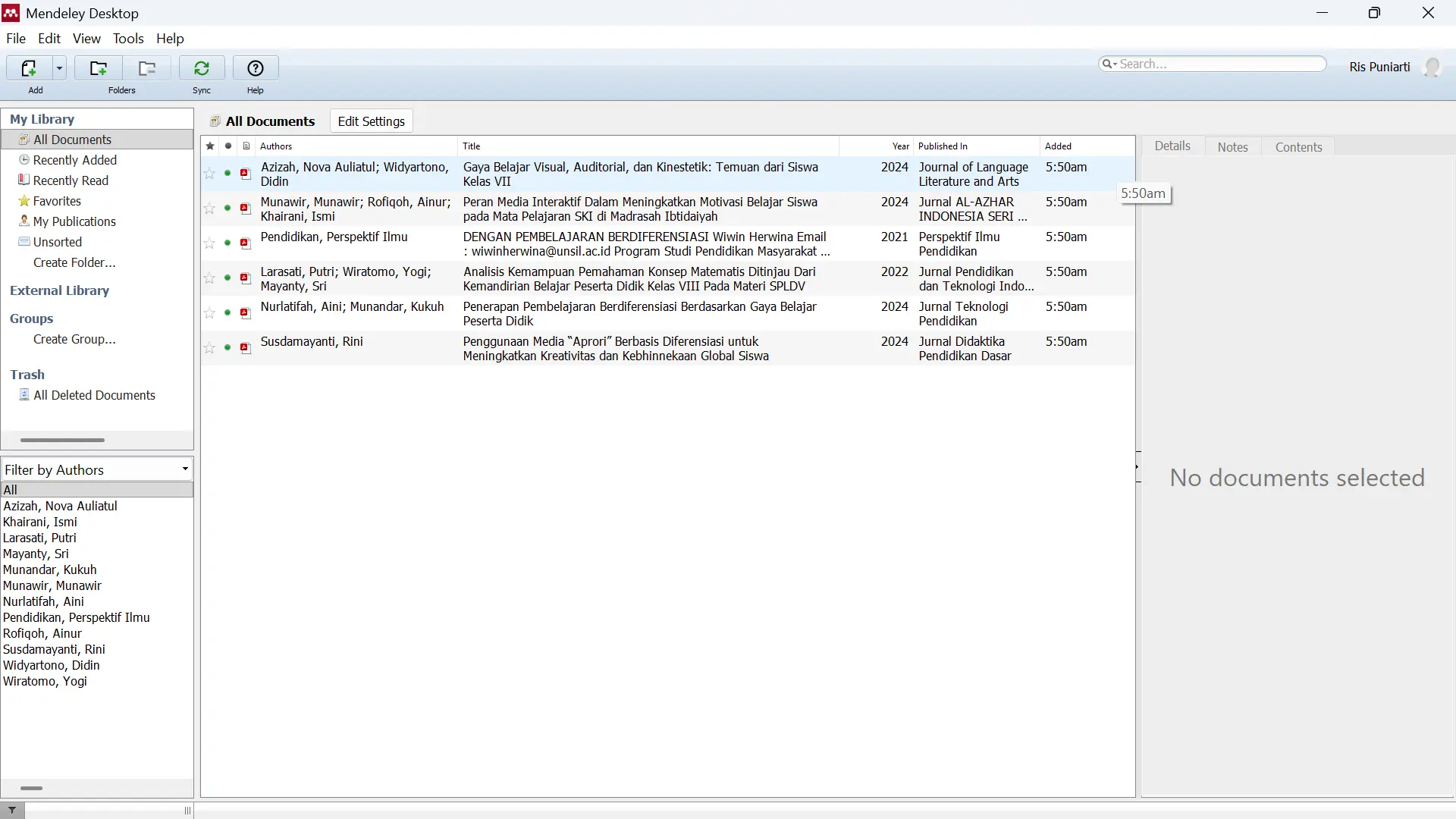Sync the library with the Sync icon
Screen dimensions: 1456x819
coord(202,68)
